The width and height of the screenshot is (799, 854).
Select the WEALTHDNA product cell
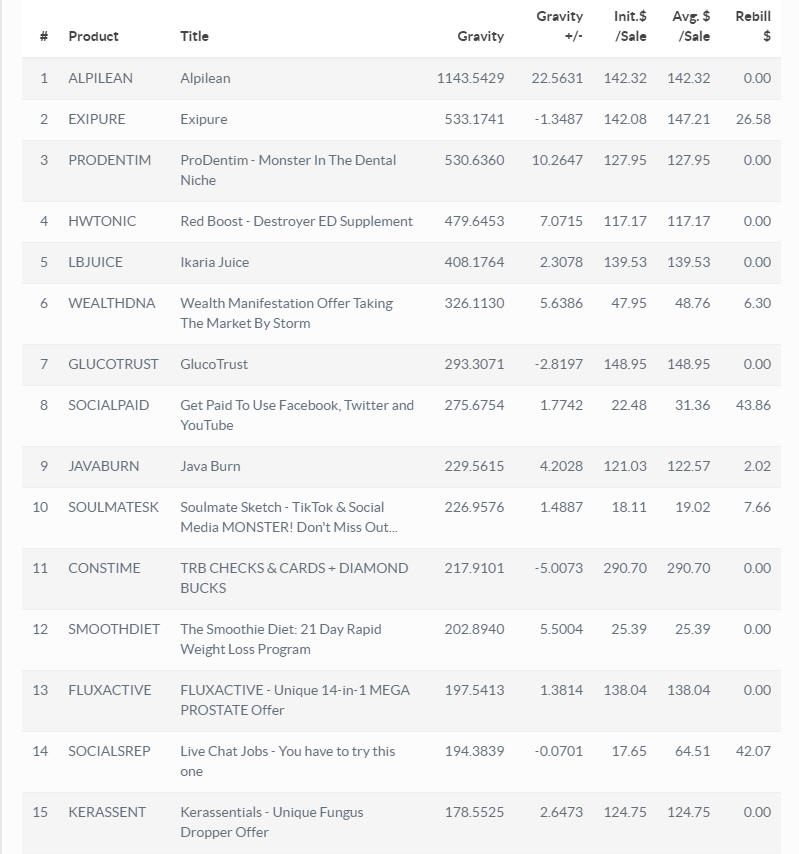coord(112,303)
